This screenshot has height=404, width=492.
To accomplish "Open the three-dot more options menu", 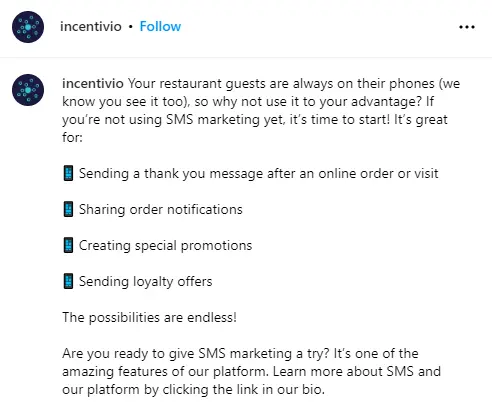I will [467, 27].
